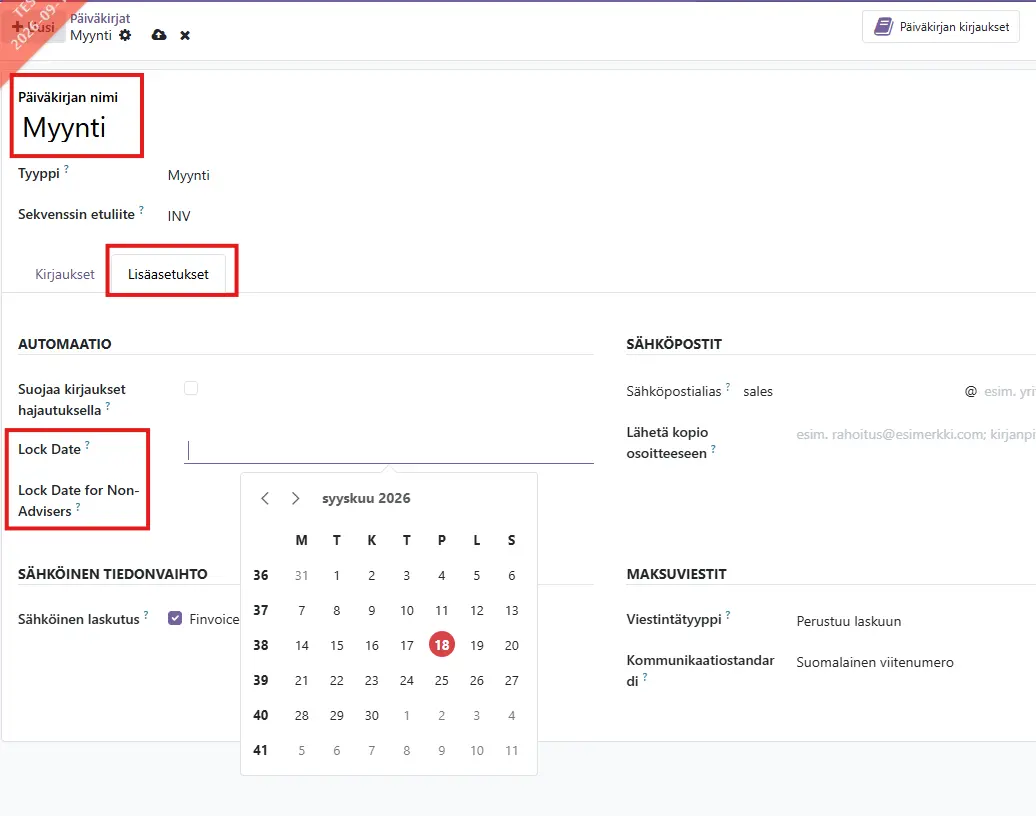This screenshot has width=1036, height=816.
Task: Discard changes with the X icon
Action: coord(185,36)
